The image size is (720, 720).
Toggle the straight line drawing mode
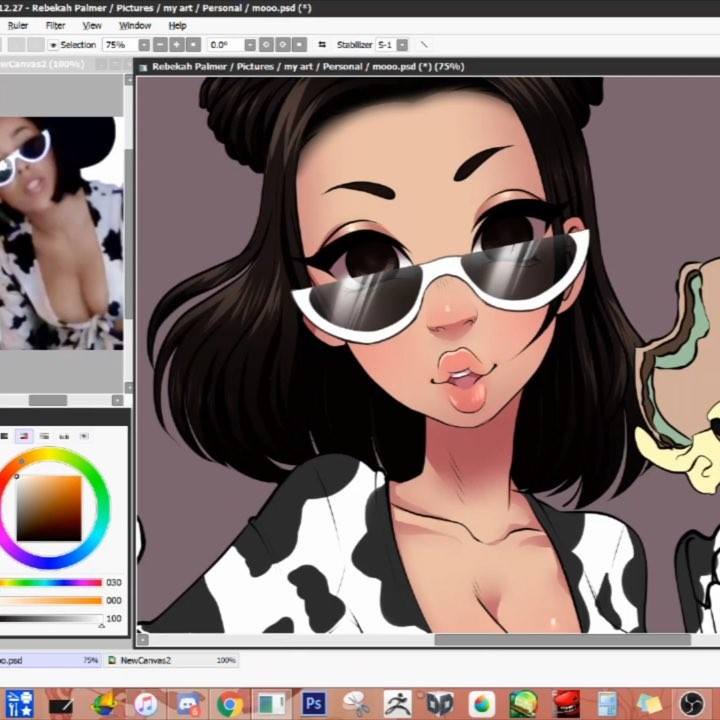(424, 45)
